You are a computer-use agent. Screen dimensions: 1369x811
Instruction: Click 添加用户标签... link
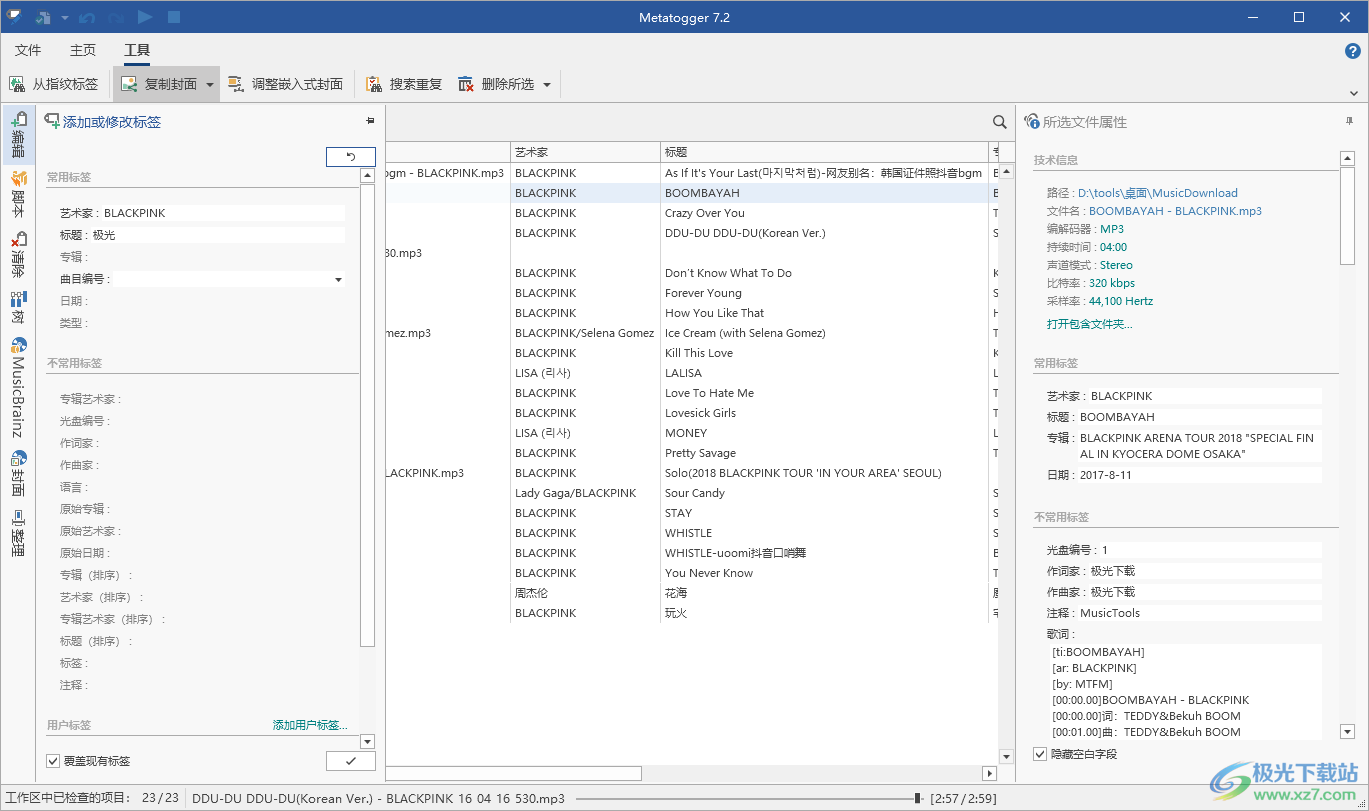click(310, 725)
